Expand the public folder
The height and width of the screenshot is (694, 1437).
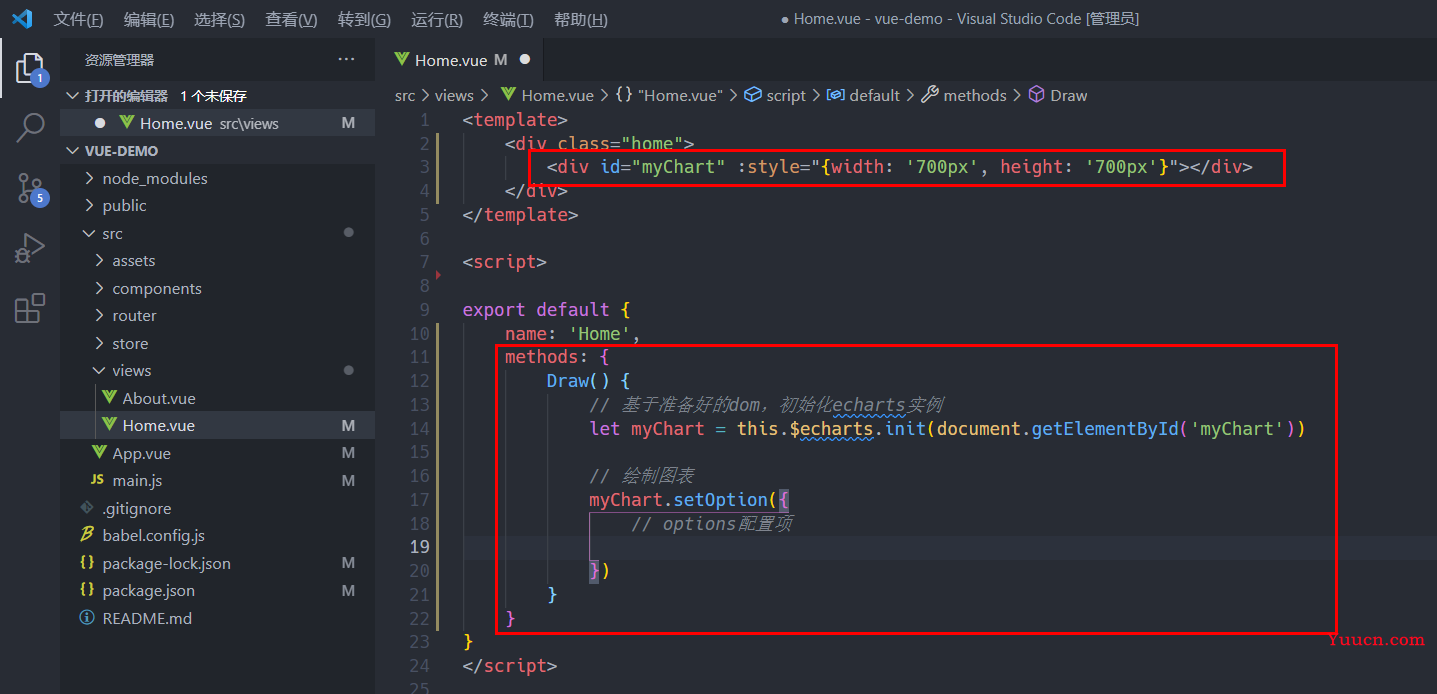click(x=90, y=205)
